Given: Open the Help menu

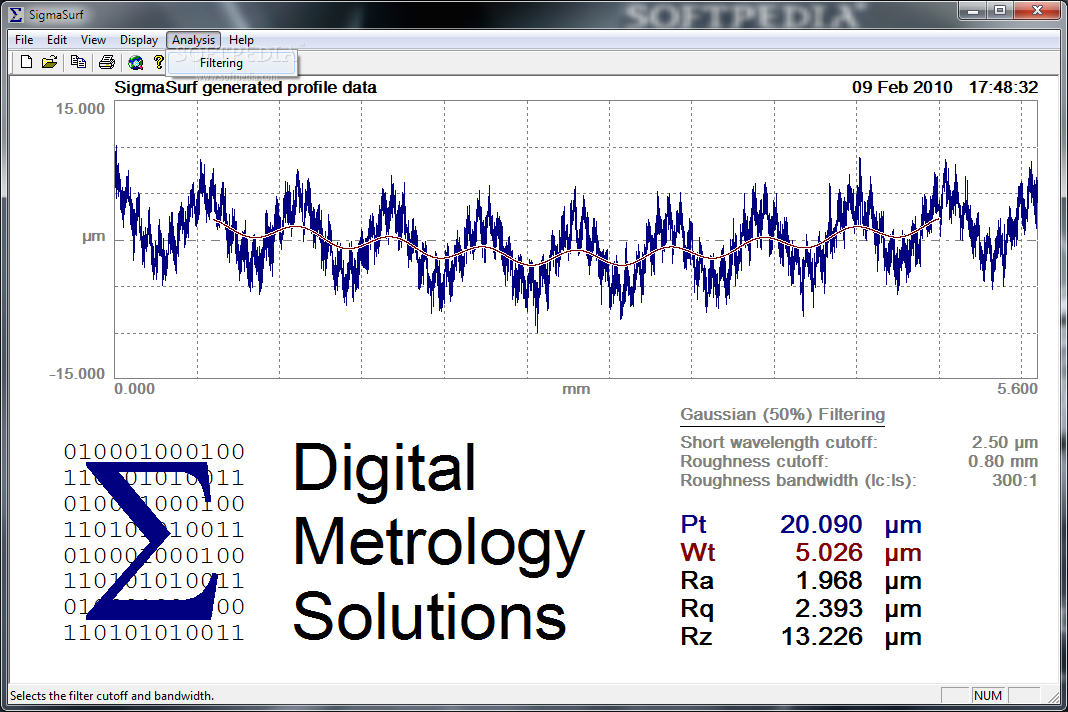Looking at the screenshot, I should [241, 40].
